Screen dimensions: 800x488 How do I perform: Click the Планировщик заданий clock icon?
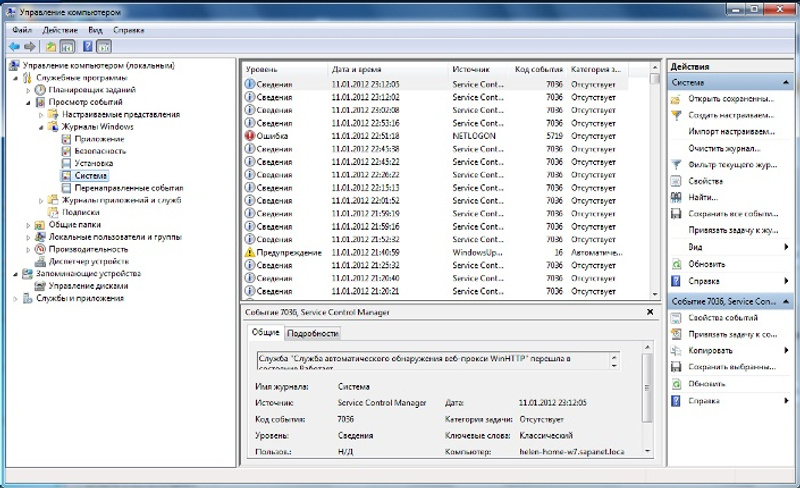click(x=41, y=89)
